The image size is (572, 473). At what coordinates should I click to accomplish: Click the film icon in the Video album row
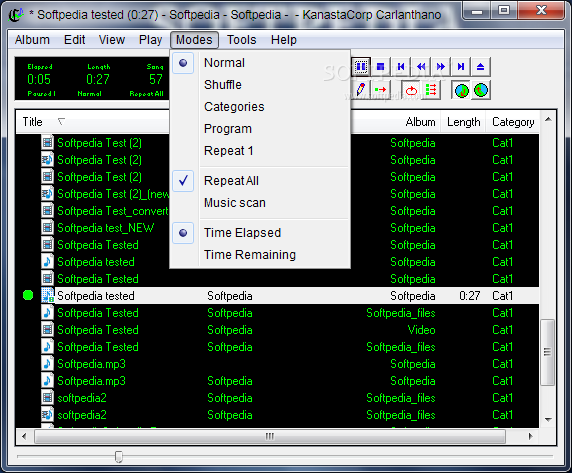point(47,330)
